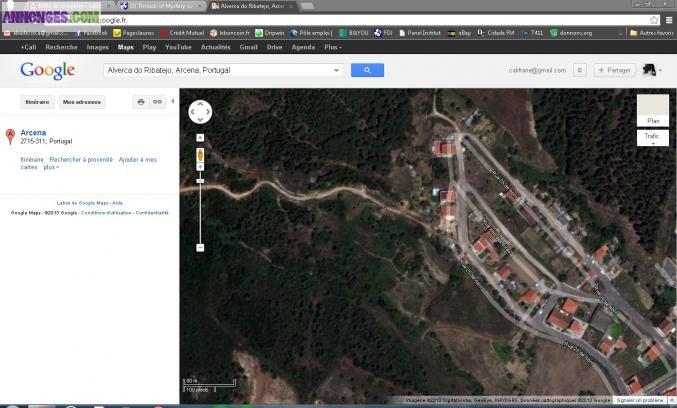This screenshot has height=408, width=677.
Task: Click the my-location button under the compass
Action: 200,138
